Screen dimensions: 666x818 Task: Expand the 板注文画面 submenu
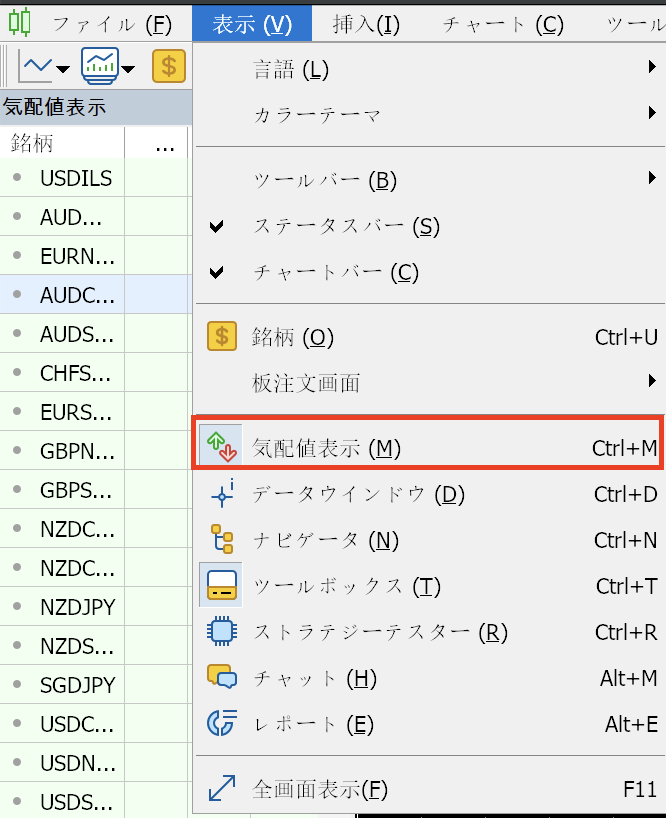click(x=306, y=382)
